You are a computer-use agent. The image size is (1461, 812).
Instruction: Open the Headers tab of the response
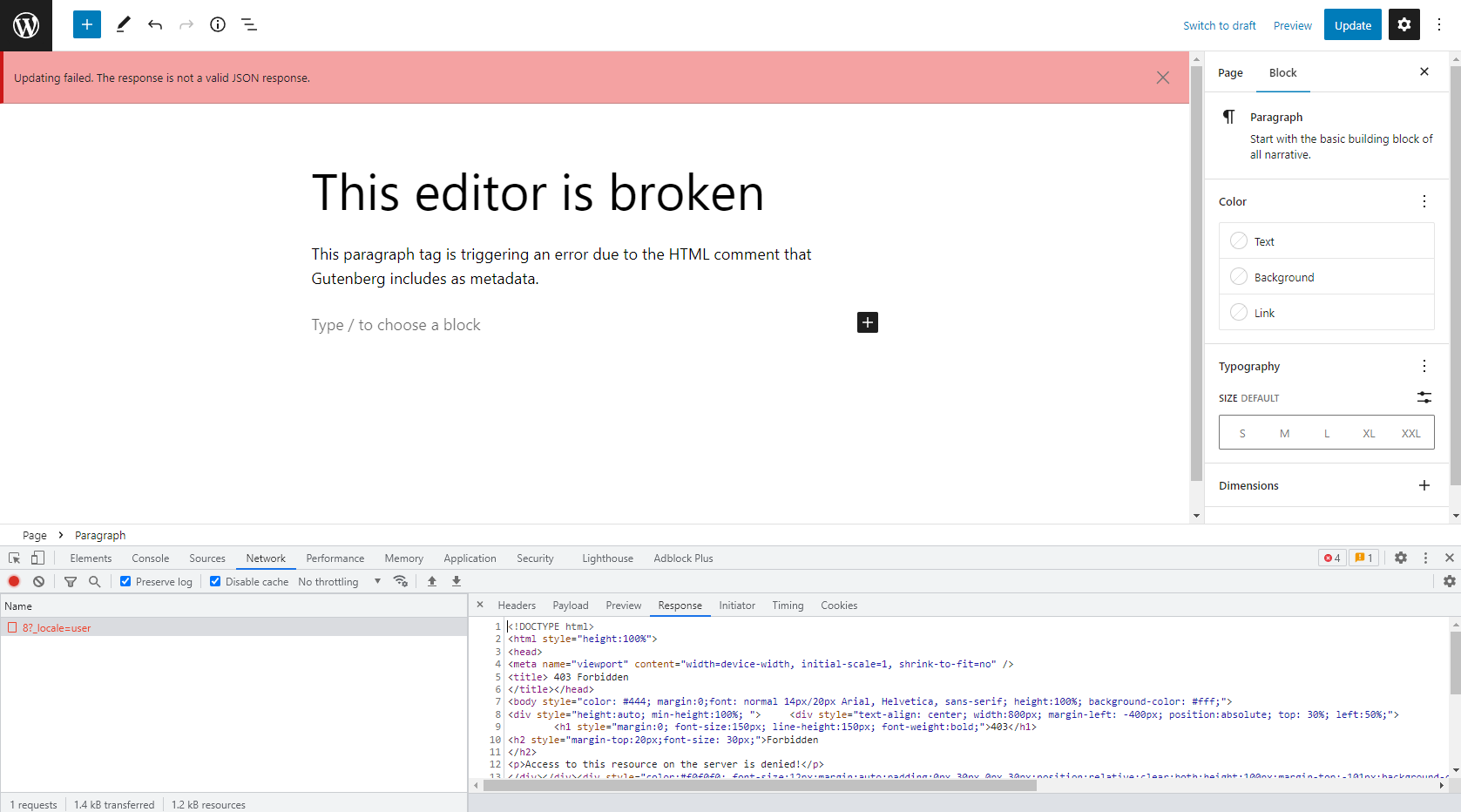(517, 605)
